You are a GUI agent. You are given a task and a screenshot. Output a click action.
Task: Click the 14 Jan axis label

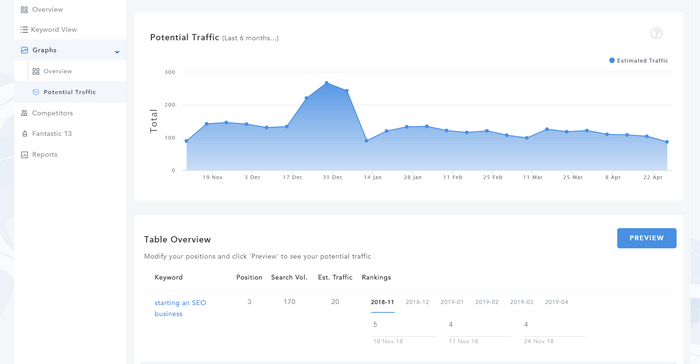[372, 177]
